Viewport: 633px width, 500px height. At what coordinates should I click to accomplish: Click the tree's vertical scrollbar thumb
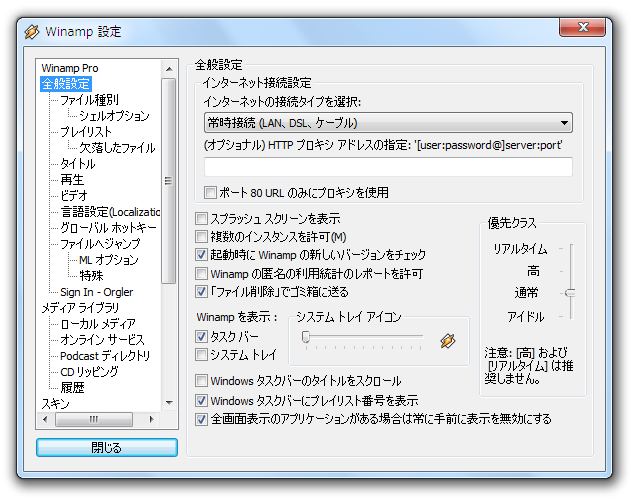click(169, 181)
